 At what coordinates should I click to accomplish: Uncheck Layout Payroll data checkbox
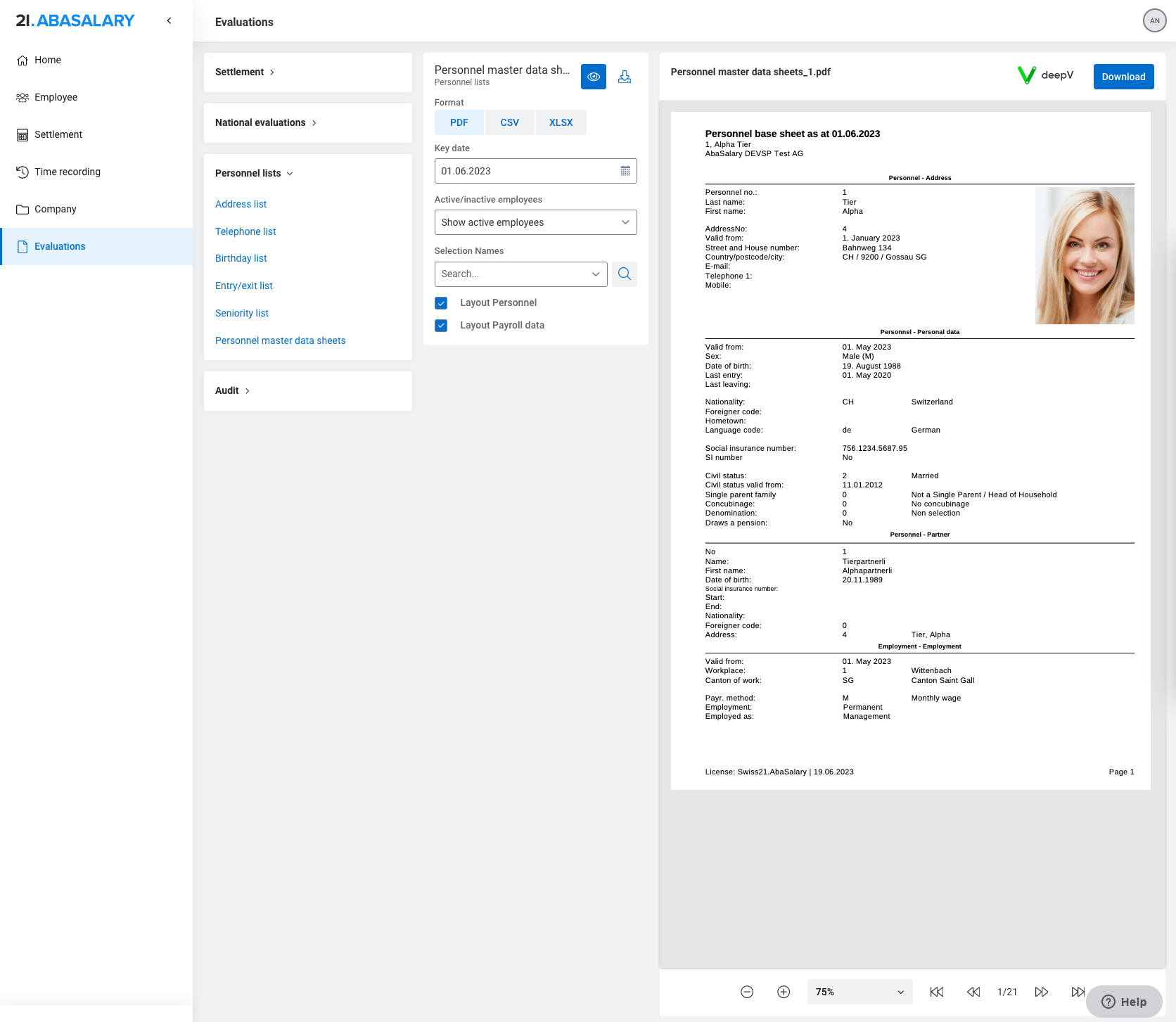pyautogui.click(x=441, y=326)
